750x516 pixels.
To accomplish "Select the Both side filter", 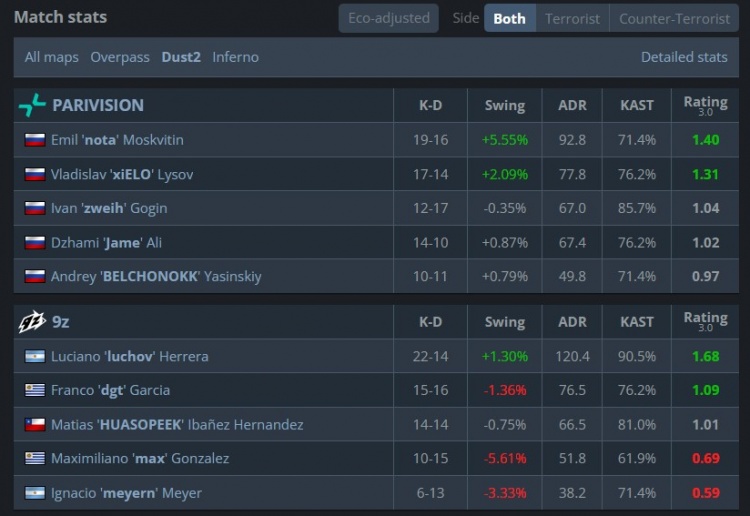I will pyautogui.click(x=509, y=18).
